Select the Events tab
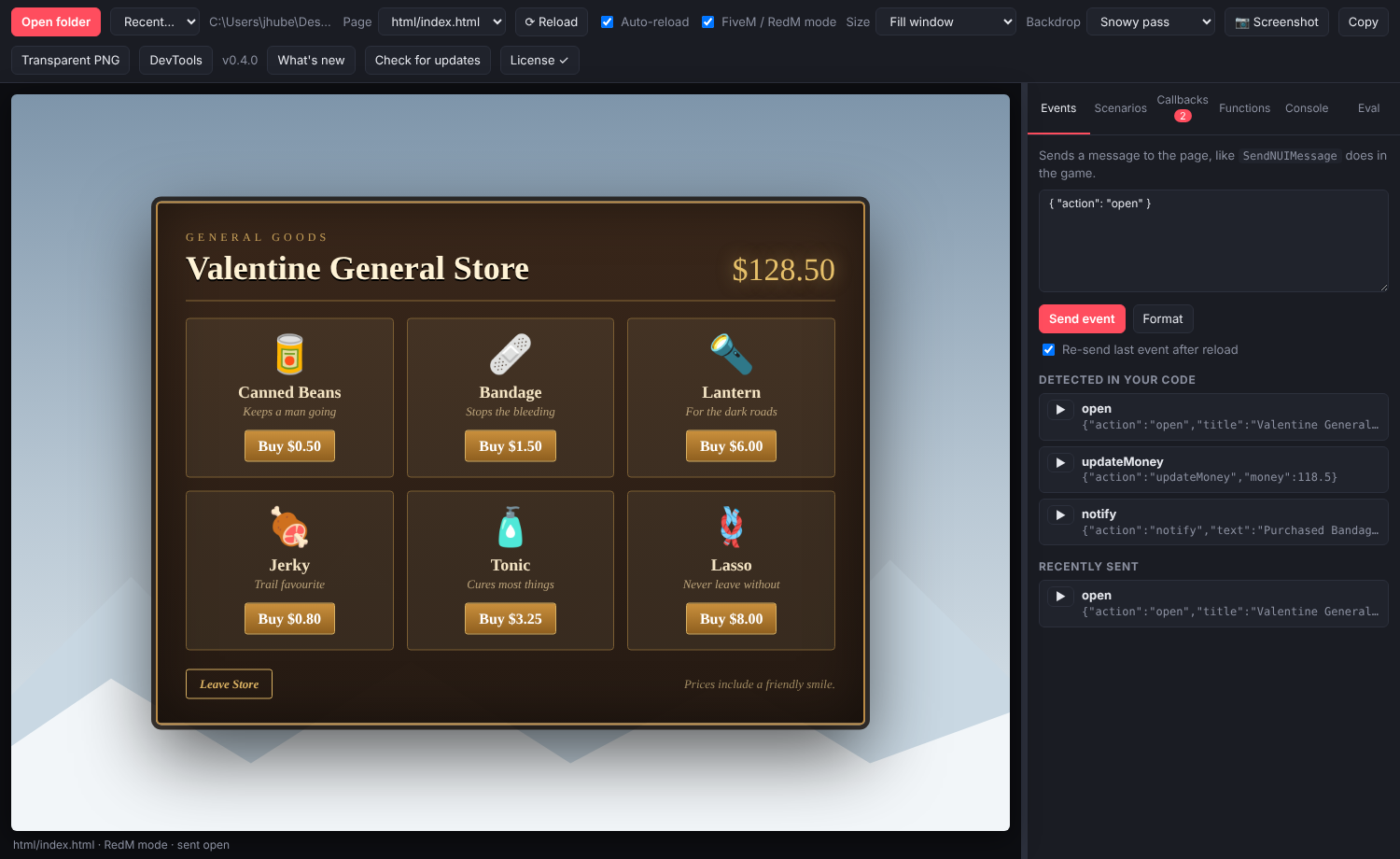Viewport: 1400px width, 859px height. pos(1058,108)
